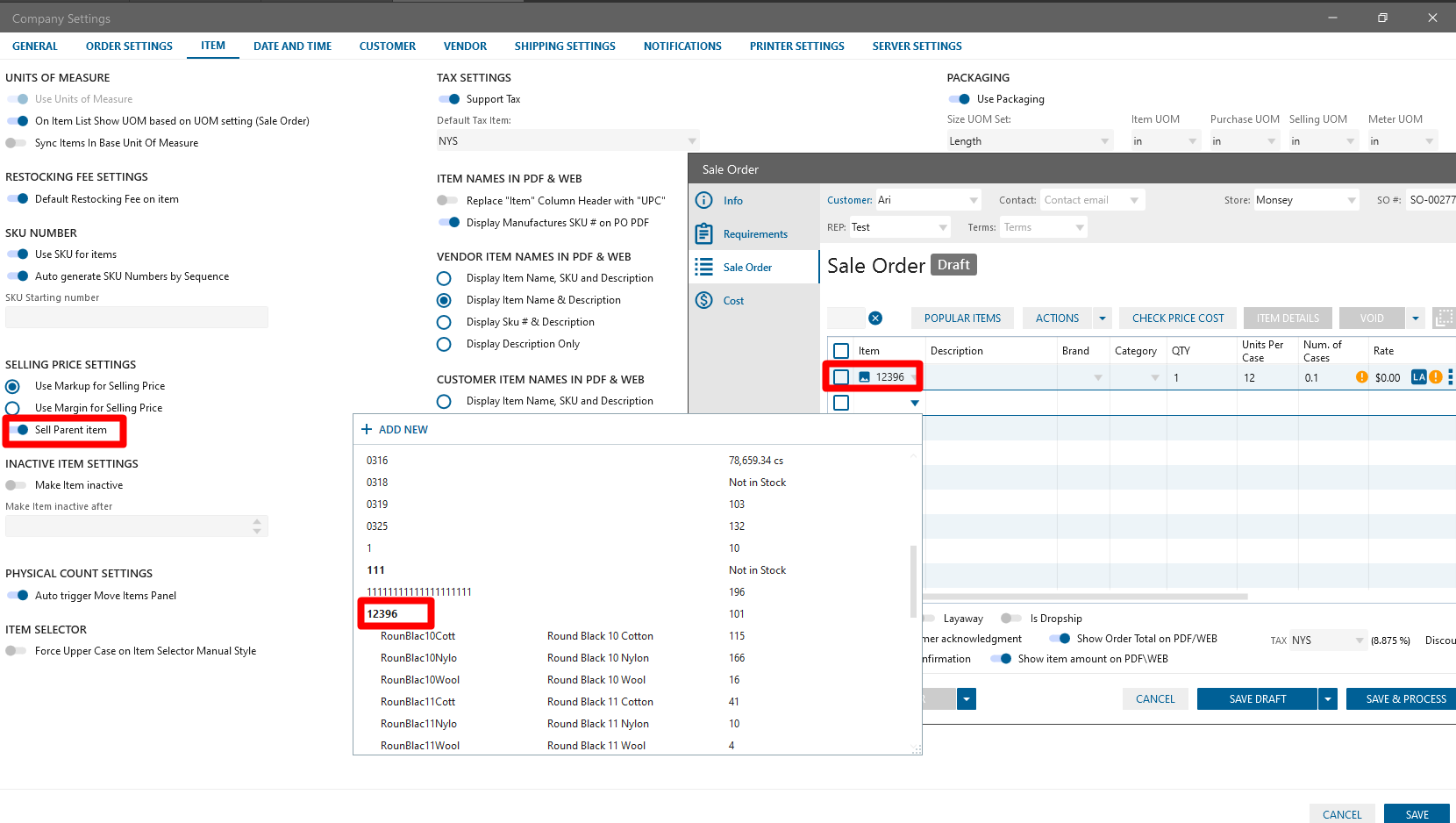Toggle the Sell Parent item switch
The width and height of the screenshot is (1456, 823).
coord(18,430)
